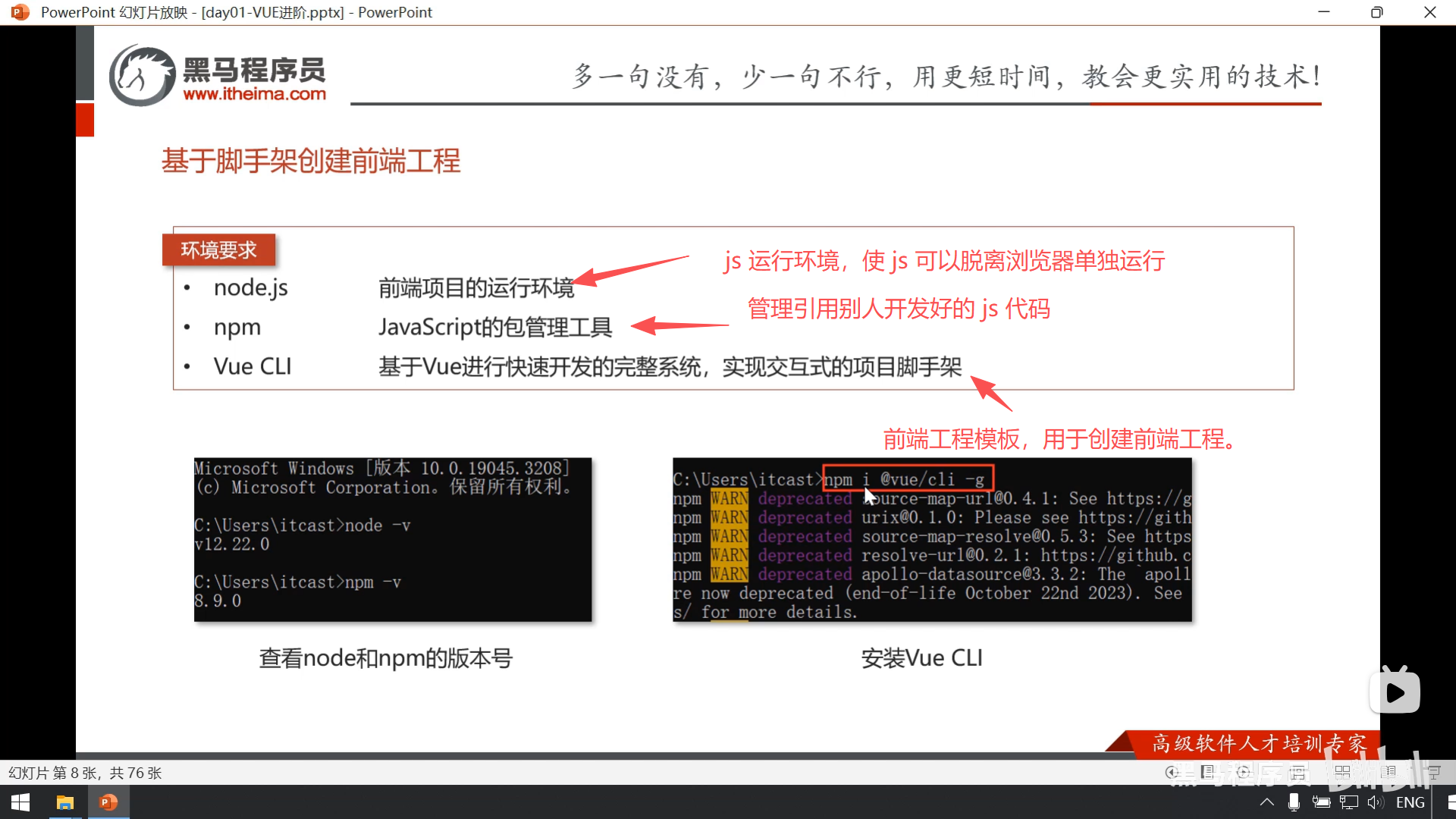The height and width of the screenshot is (819, 1456).
Task: Switch to Slide Sorter view icon
Action: click(x=1342, y=772)
